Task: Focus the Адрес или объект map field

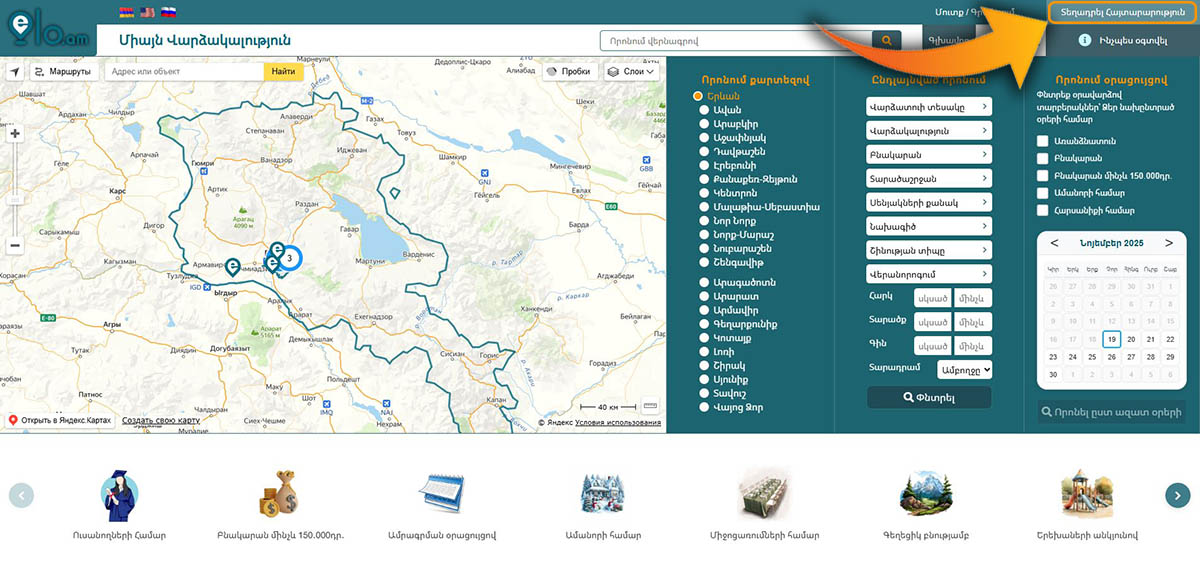Action: click(184, 72)
